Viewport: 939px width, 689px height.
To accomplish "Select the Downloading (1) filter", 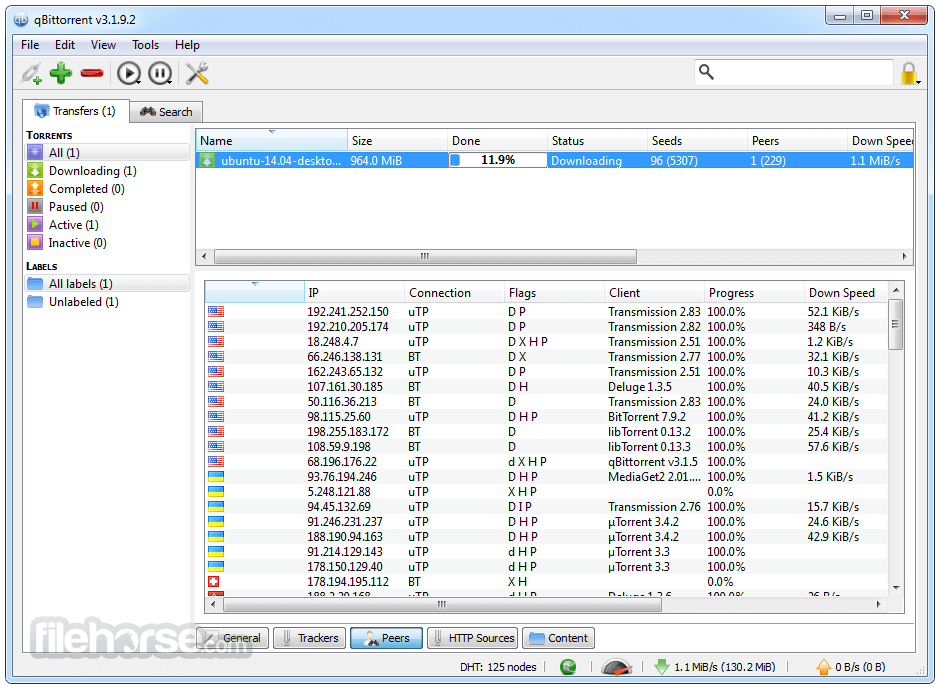I will click(108, 171).
